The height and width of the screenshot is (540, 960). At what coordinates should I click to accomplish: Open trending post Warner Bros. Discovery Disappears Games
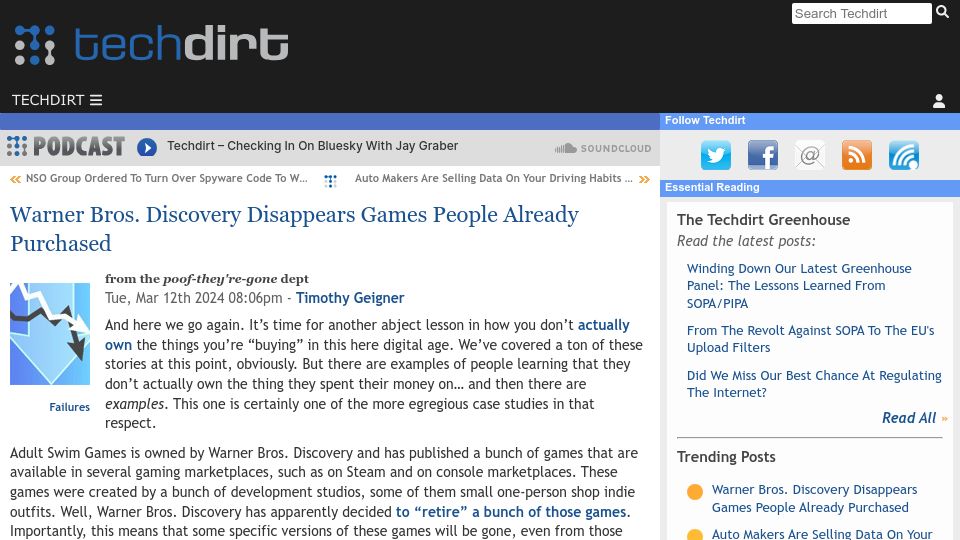click(814, 498)
